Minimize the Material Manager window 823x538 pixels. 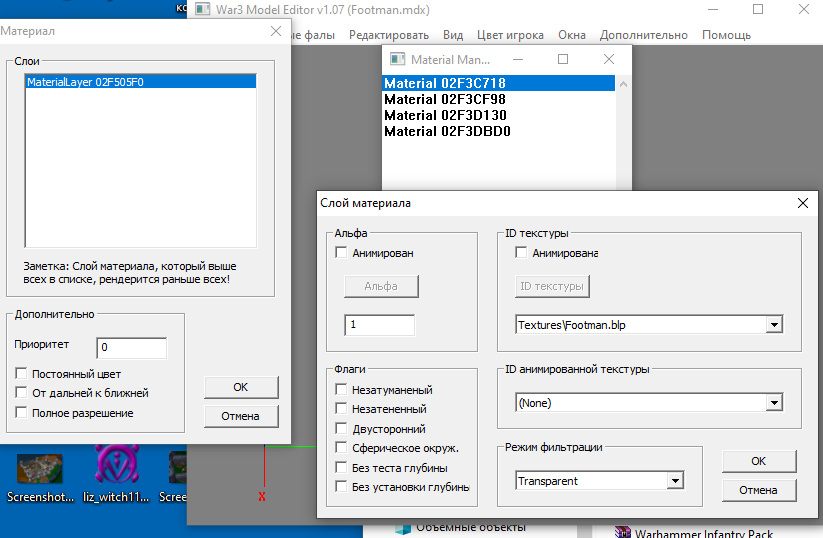518,59
